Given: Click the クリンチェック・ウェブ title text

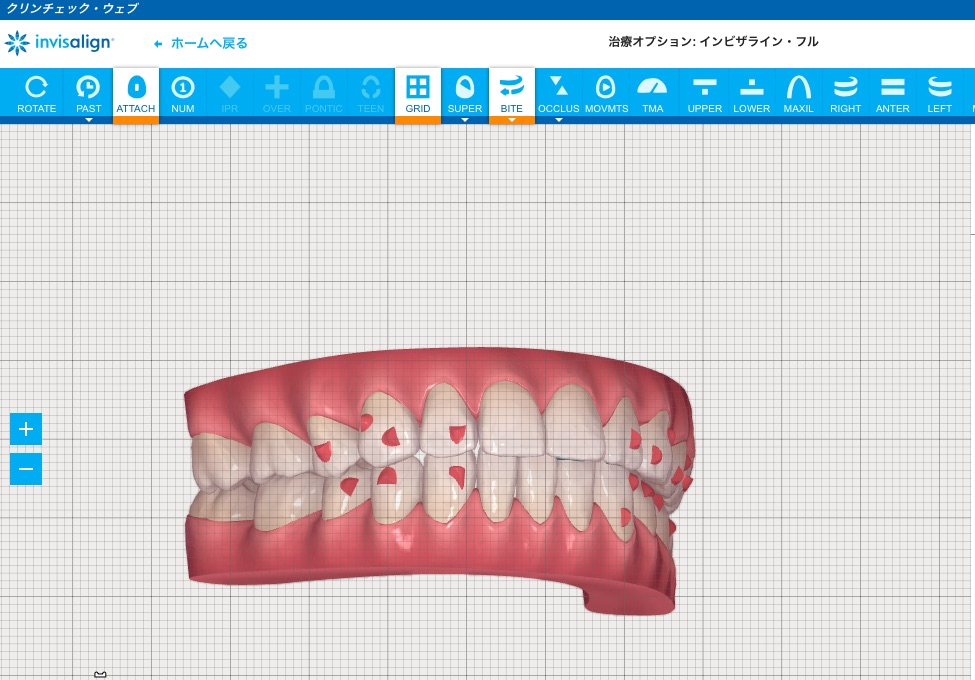Looking at the screenshot, I should pyautogui.click(x=72, y=9).
